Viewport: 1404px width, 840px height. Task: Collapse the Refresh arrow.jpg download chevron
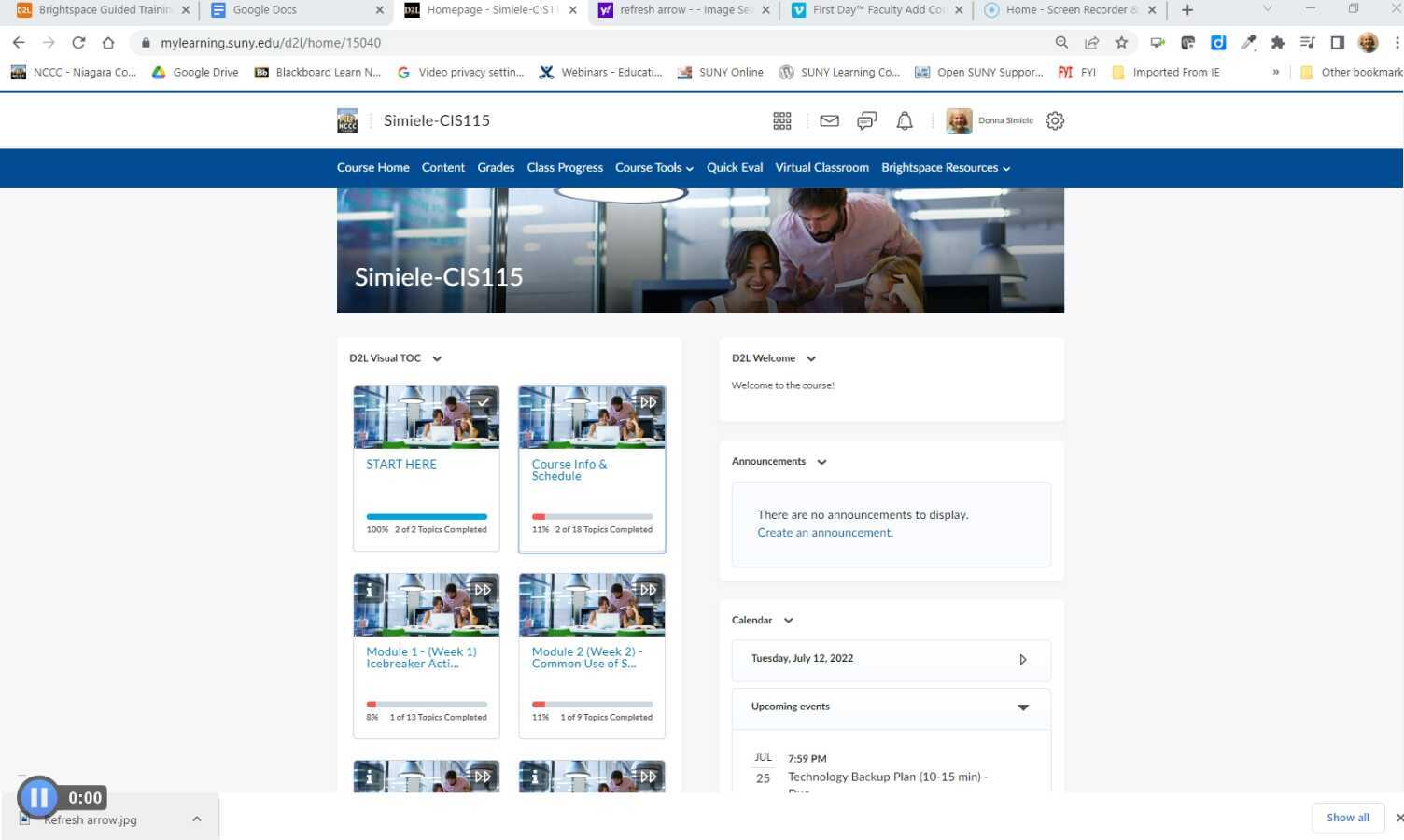196,819
